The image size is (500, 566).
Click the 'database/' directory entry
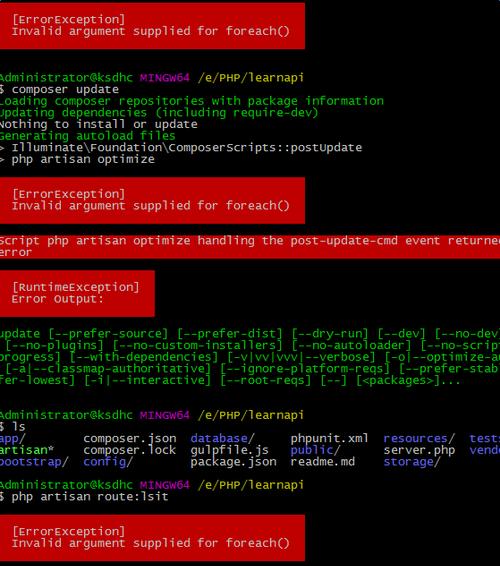pyautogui.click(x=222, y=438)
